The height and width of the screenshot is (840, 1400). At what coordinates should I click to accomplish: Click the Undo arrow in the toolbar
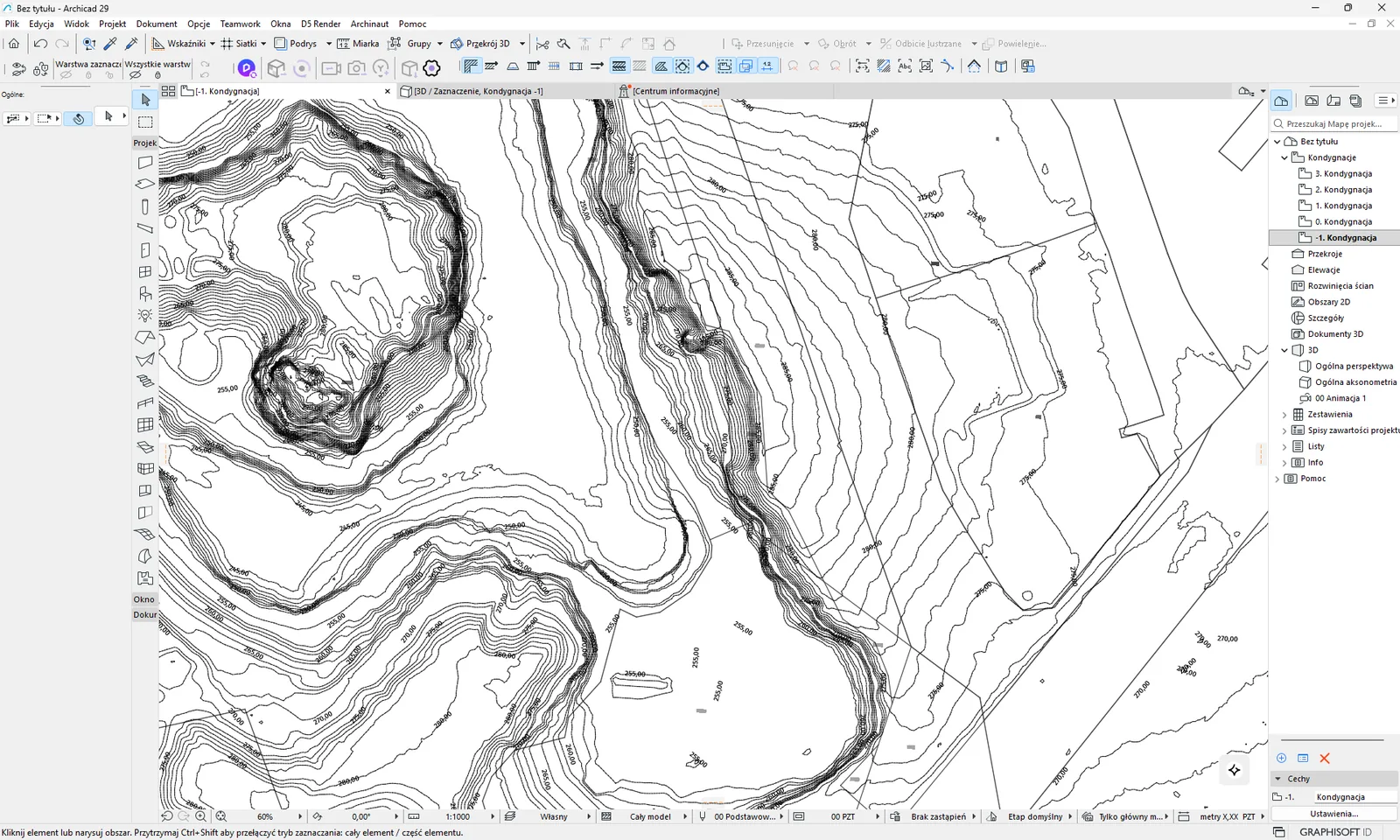pyautogui.click(x=40, y=44)
